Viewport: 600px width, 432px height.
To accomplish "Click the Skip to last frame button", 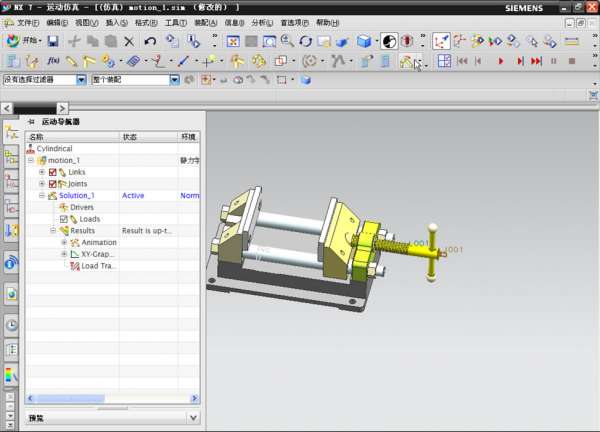I will [536, 61].
